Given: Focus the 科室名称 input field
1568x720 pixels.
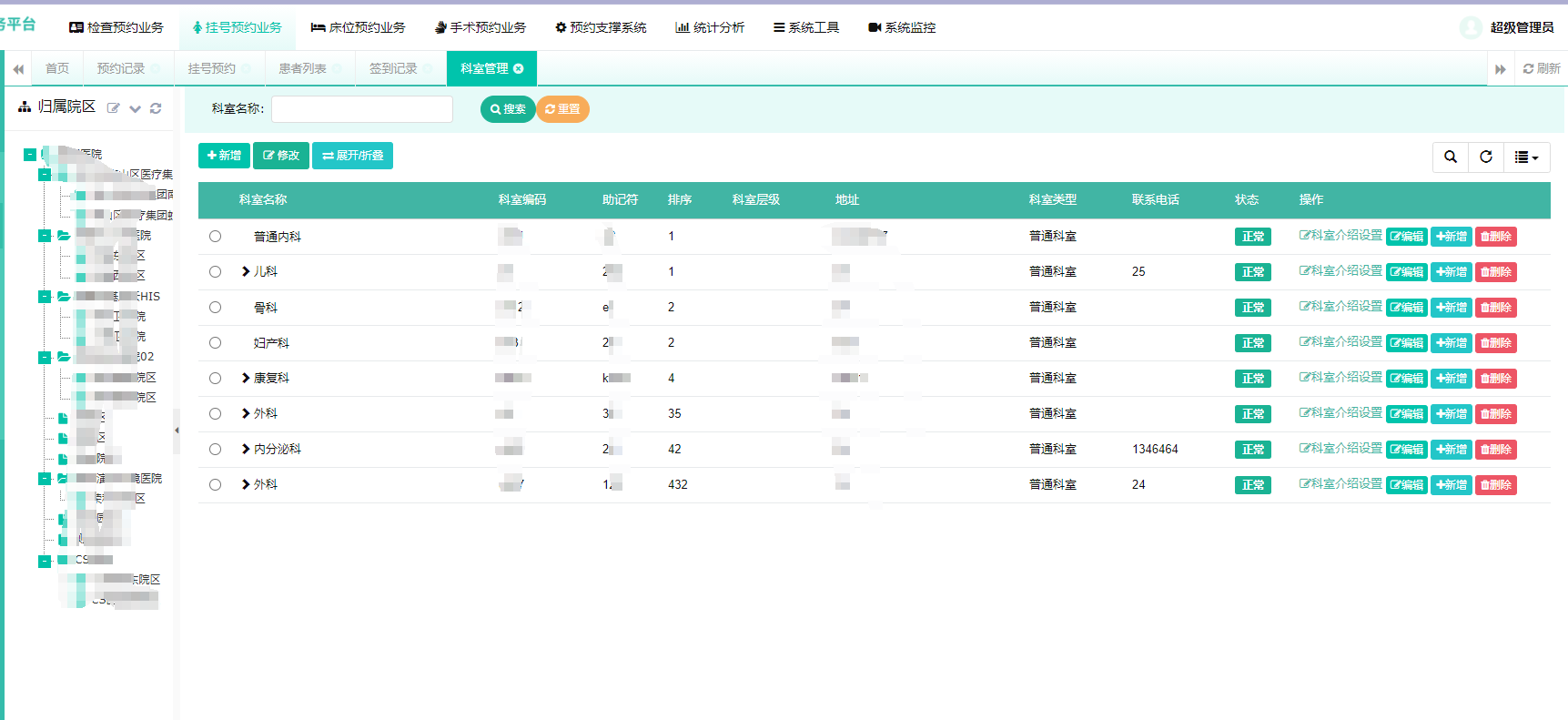Looking at the screenshot, I should pyautogui.click(x=362, y=109).
